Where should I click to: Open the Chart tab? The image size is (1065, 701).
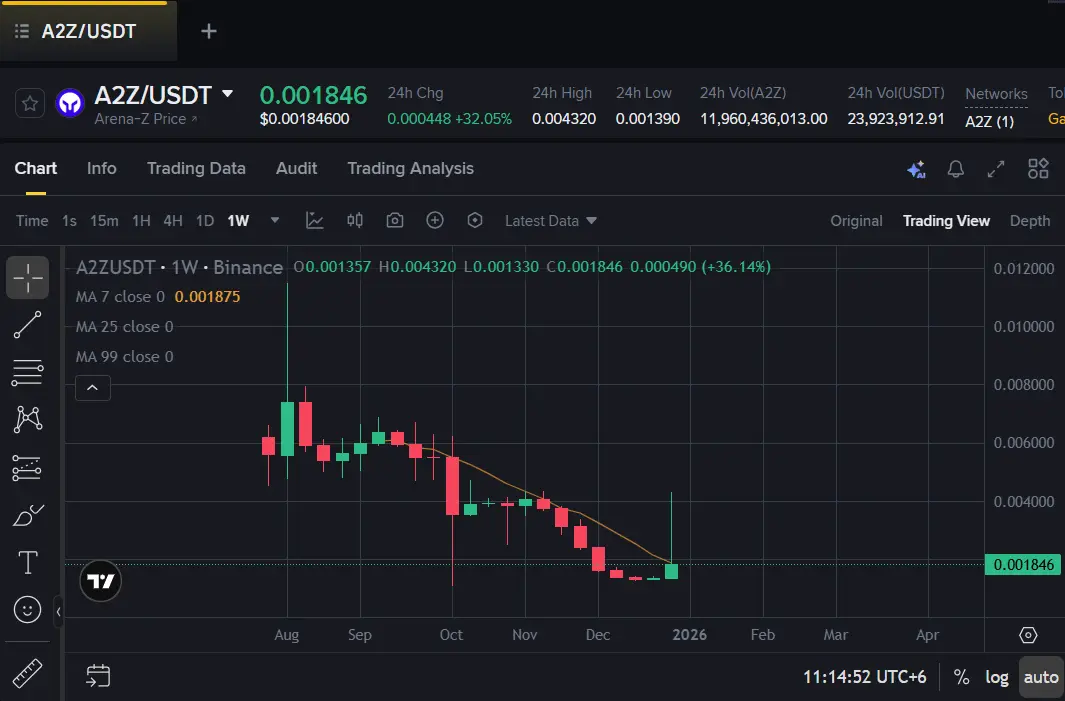[36, 168]
